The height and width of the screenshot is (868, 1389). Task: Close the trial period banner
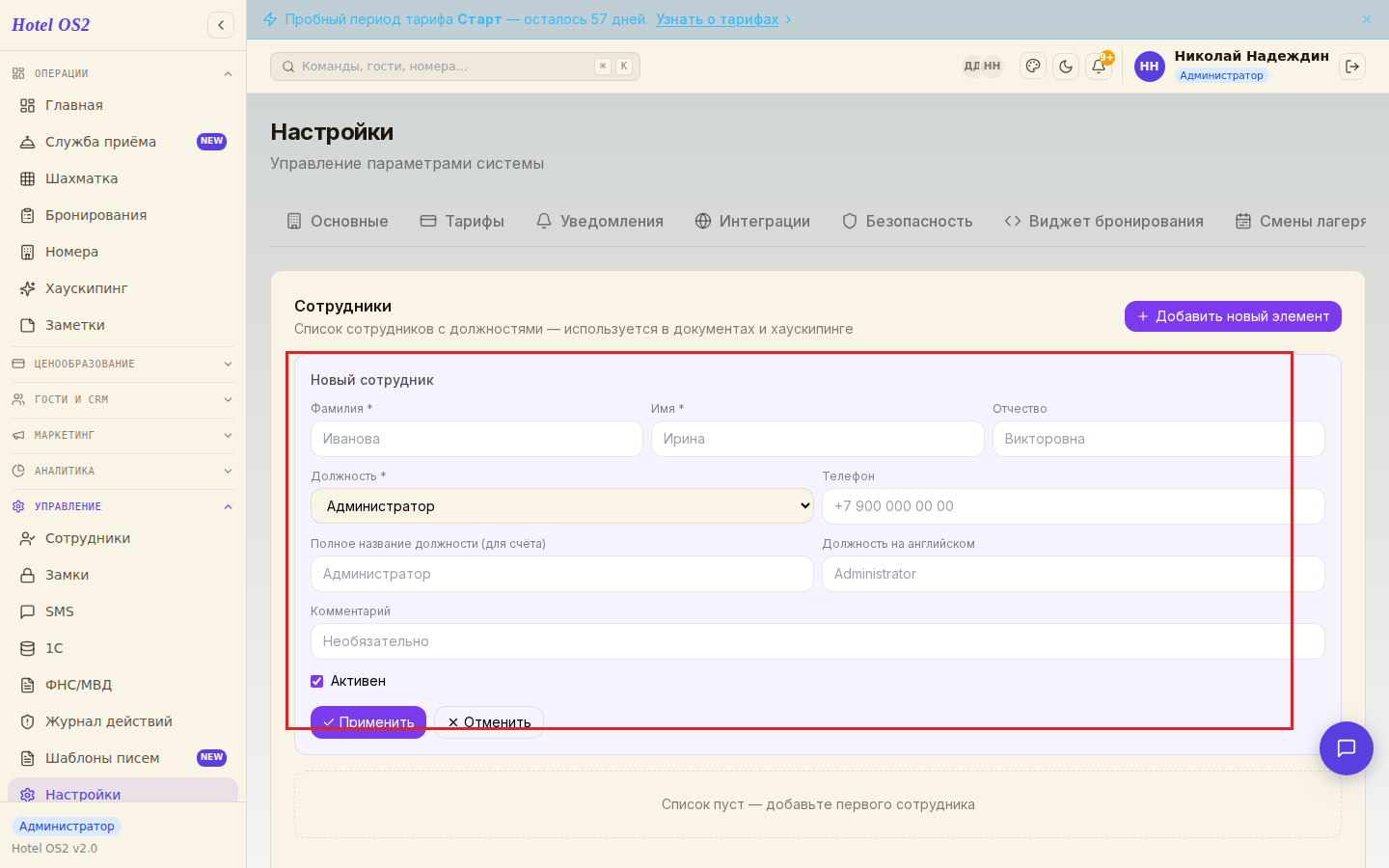(x=1367, y=19)
